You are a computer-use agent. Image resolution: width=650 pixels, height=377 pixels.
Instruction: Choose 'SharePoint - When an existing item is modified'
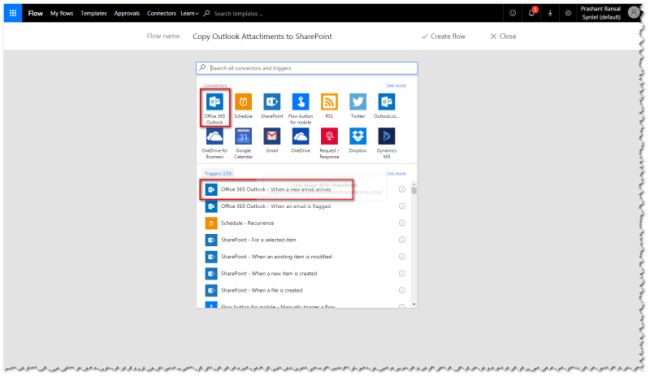tap(305, 257)
